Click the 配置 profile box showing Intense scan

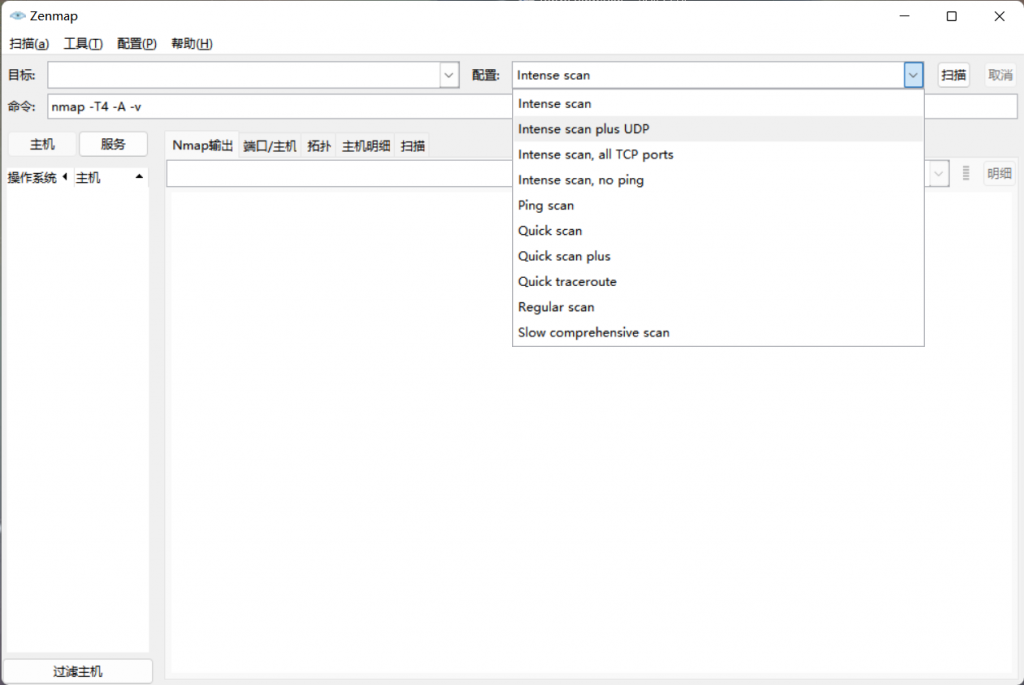[x=708, y=75]
